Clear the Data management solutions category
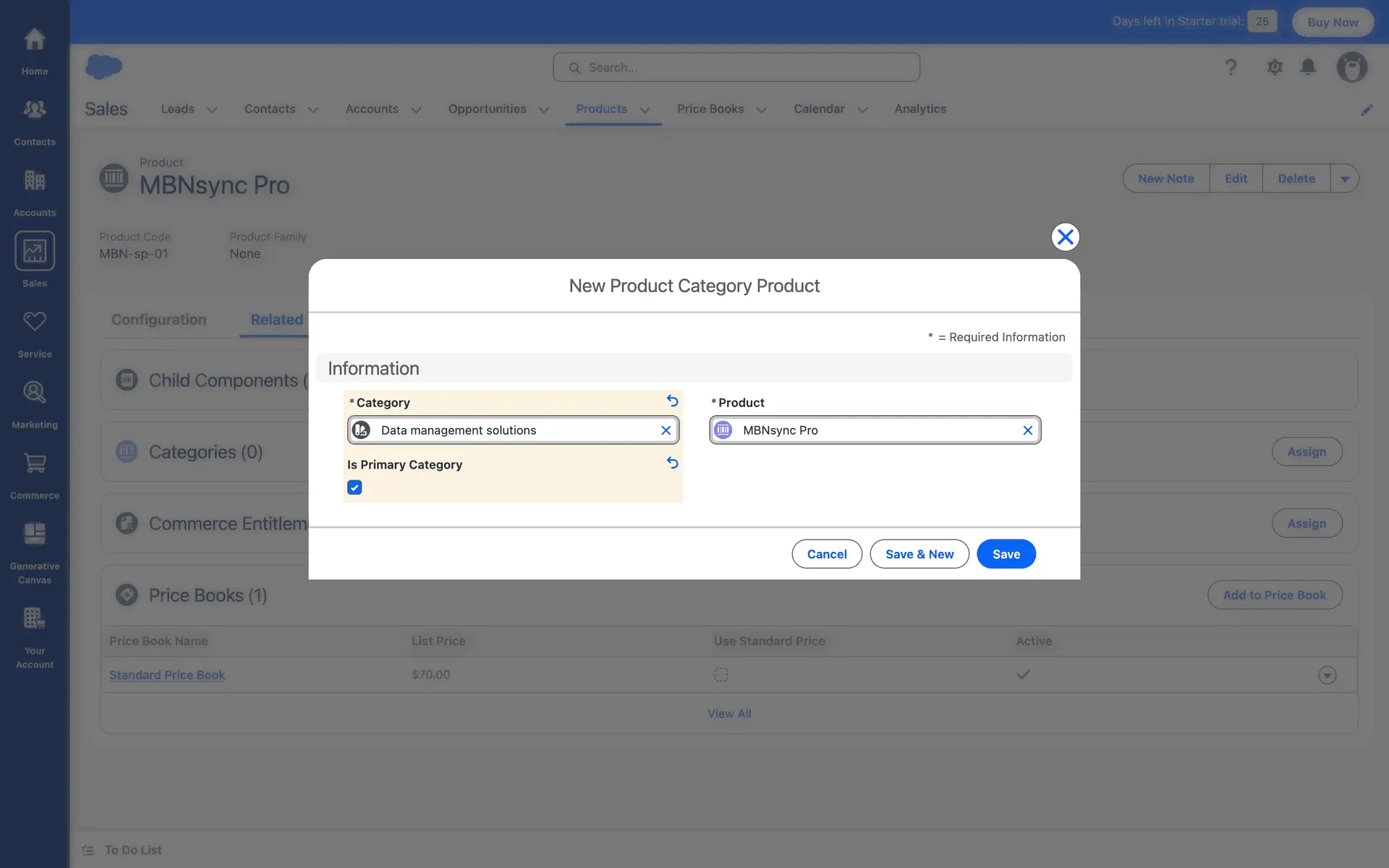Viewport: 1389px width, 868px height. pos(666,430)
